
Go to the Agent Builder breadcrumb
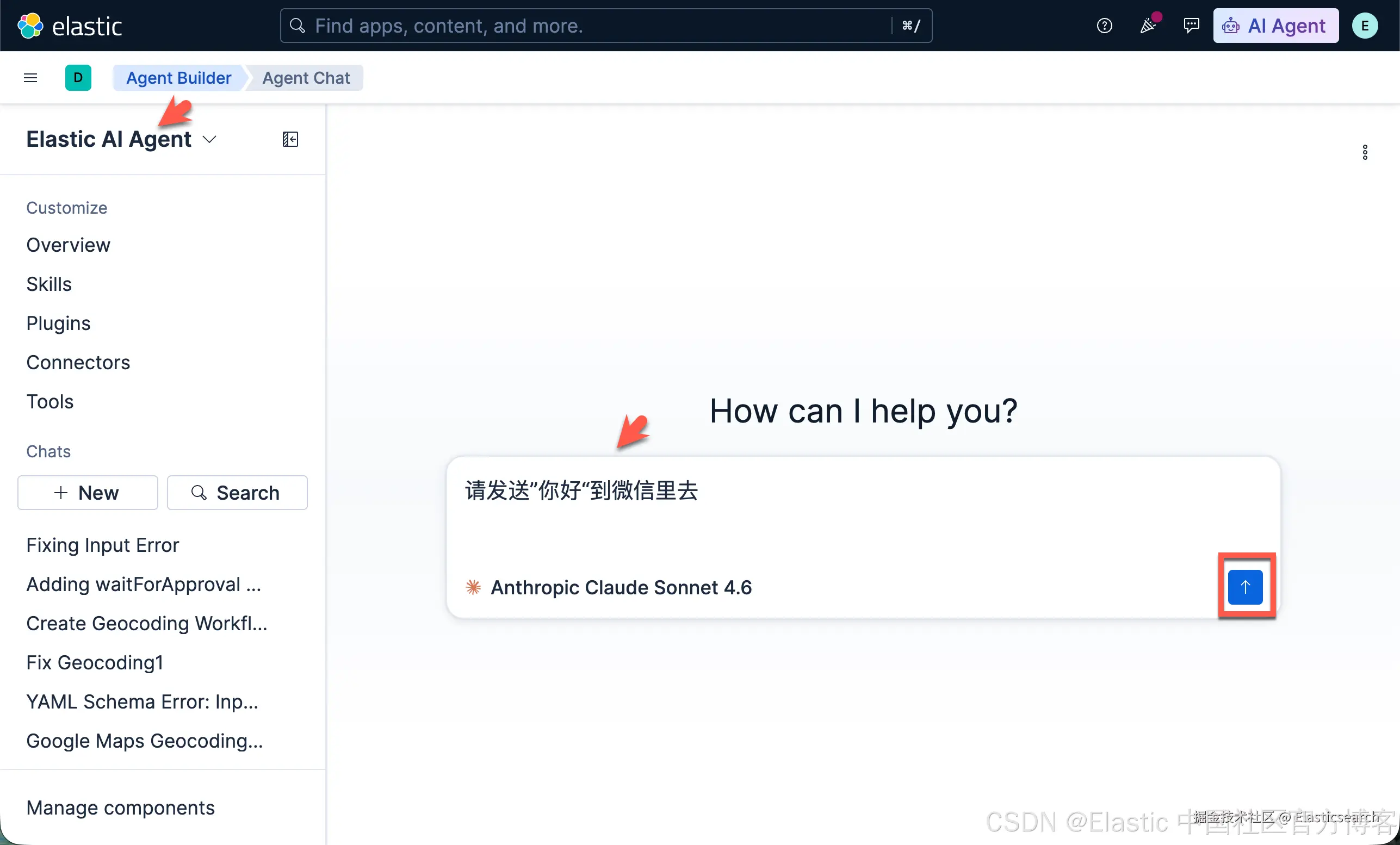(178, 78)
